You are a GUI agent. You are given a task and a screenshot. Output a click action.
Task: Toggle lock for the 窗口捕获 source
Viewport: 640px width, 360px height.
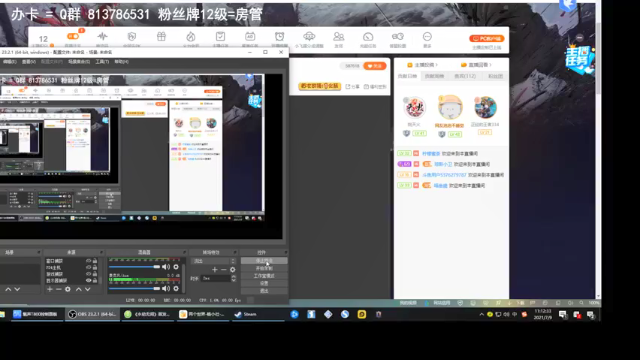[95, 261]
